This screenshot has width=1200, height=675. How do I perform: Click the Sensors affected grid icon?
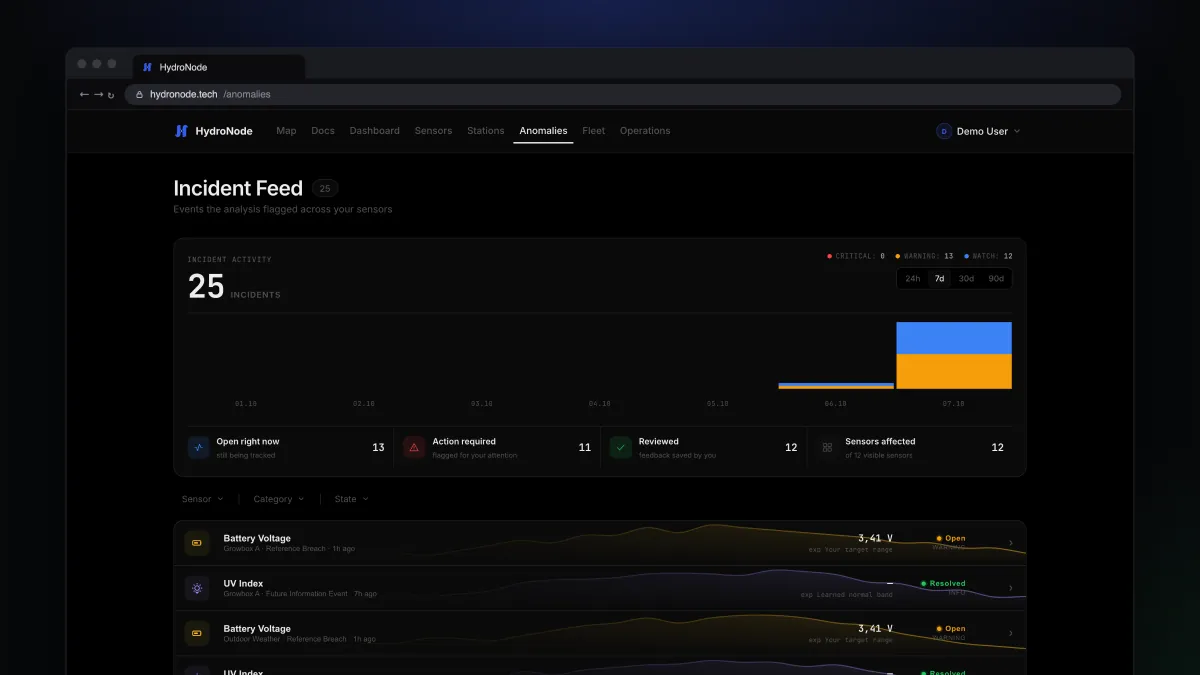tap(827, 447)
